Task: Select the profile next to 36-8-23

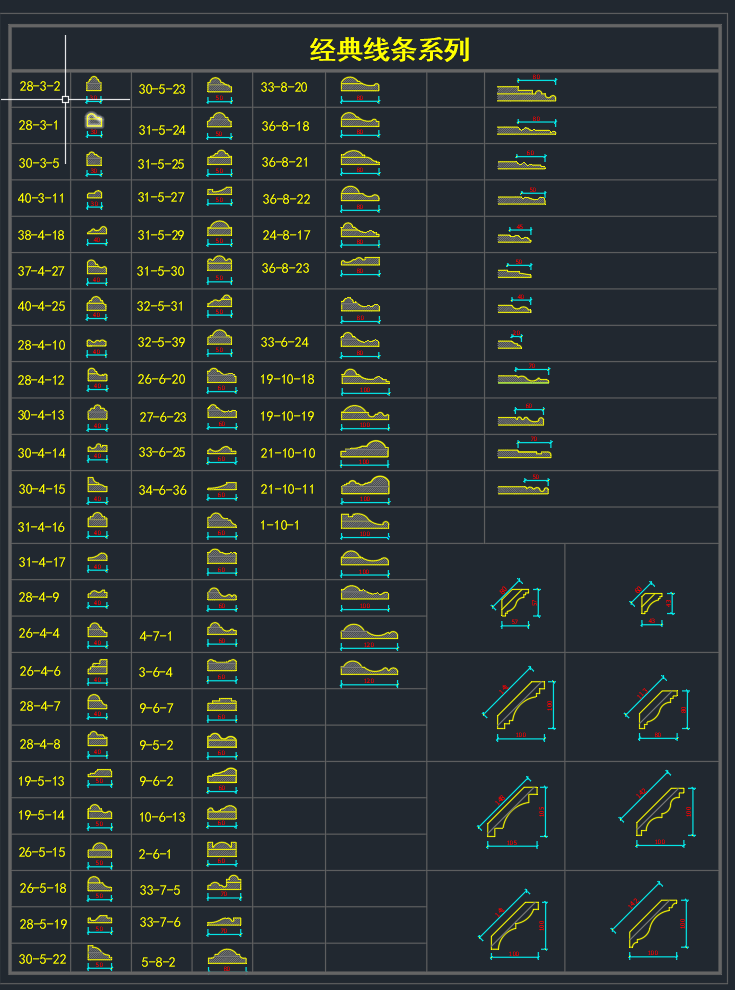Action: (360, 264)
